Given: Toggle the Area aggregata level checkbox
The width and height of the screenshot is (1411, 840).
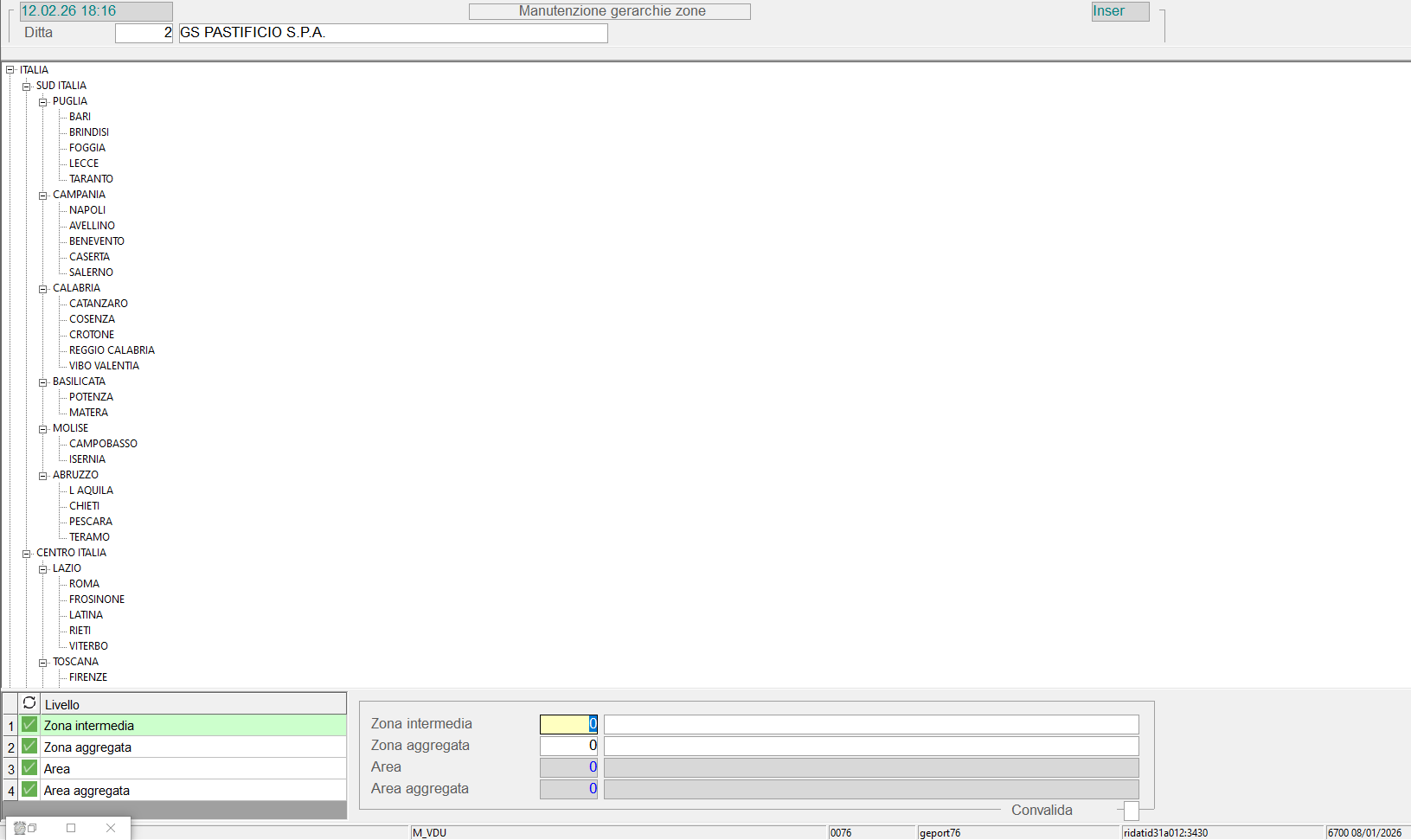Looking at the screenshot, I should (x=29, y=790).
